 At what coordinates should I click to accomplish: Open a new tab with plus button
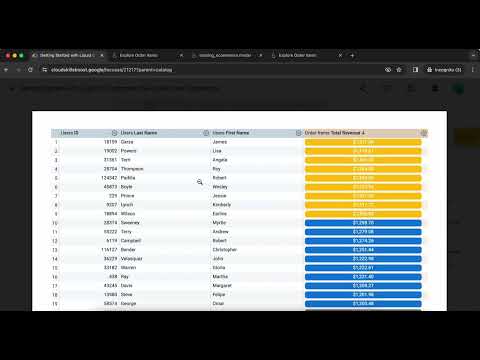[x=352, y=55]
